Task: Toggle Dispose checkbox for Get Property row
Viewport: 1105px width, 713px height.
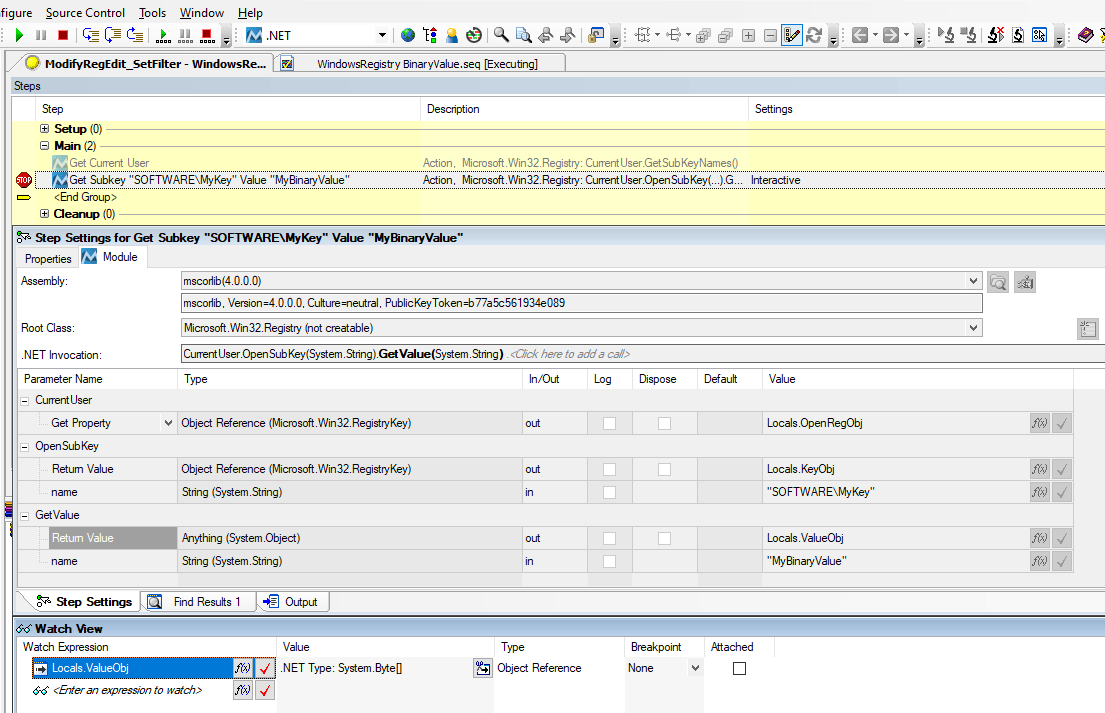Action: coord(665,423)
